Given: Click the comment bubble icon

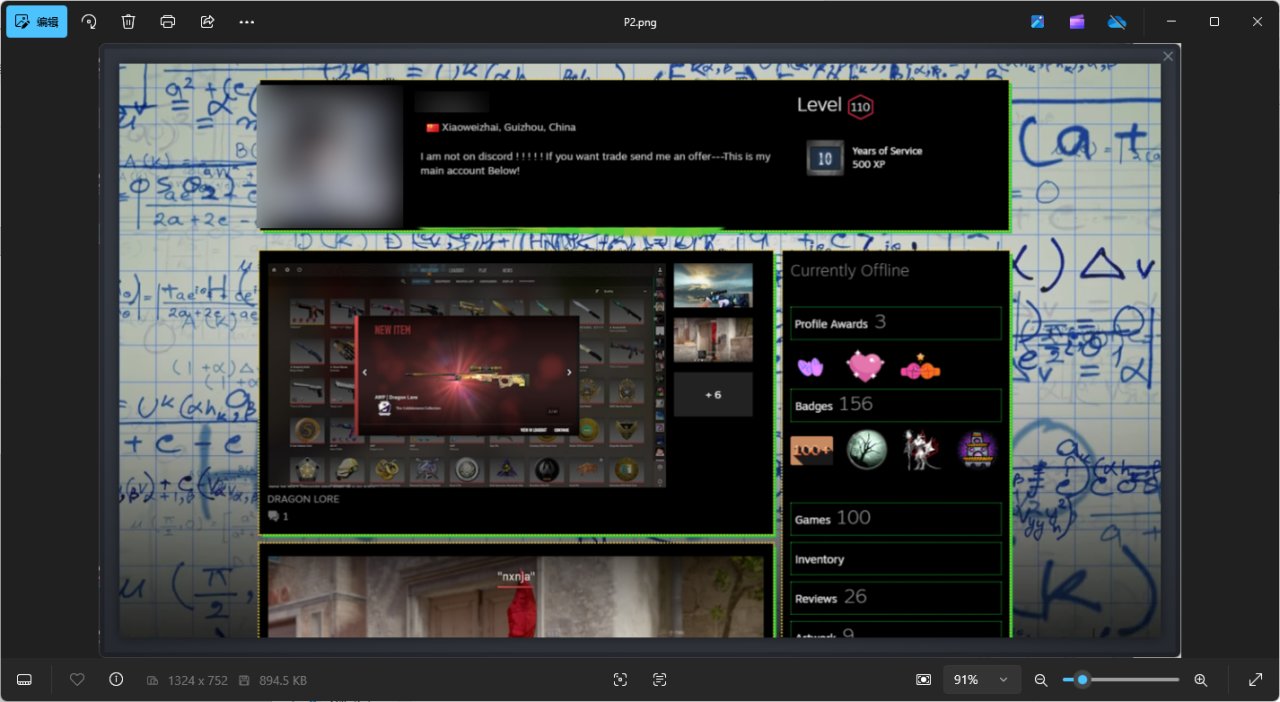Looking at the screenshot, I should 273,517.
